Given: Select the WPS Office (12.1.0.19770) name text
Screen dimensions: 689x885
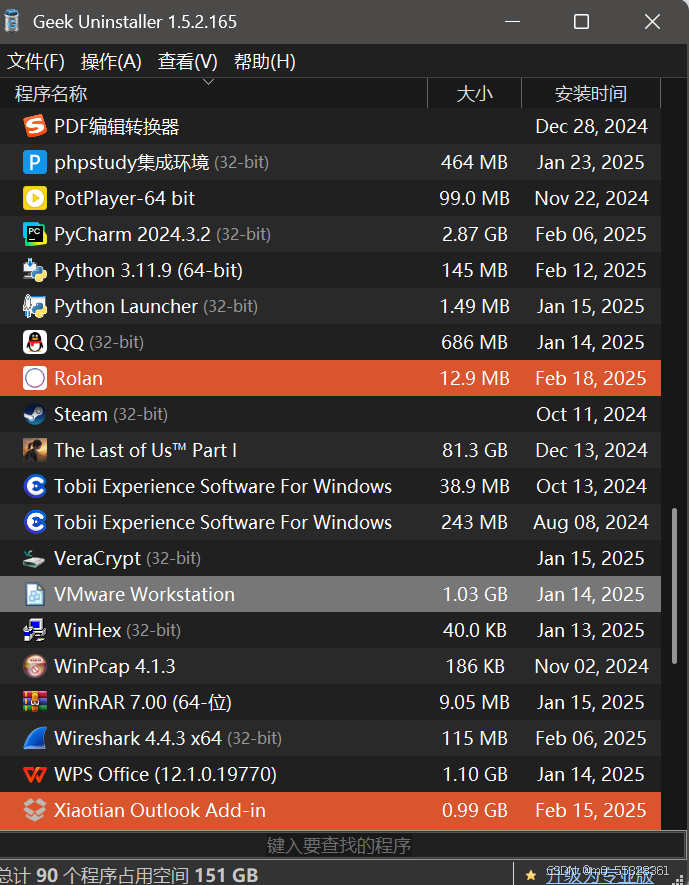Looking at the screenshot, I should (x=165, y=774).
